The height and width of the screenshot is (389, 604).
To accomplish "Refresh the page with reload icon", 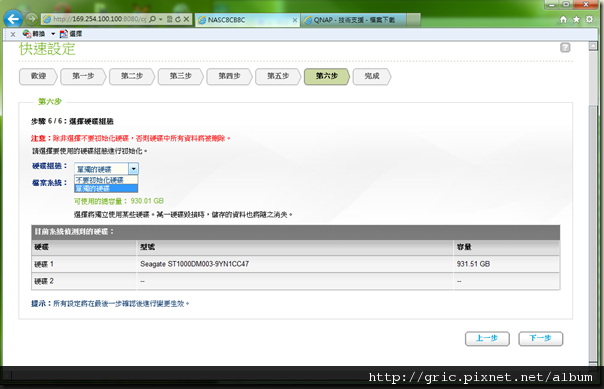I will pyautogui.click(x=178, y=19).
